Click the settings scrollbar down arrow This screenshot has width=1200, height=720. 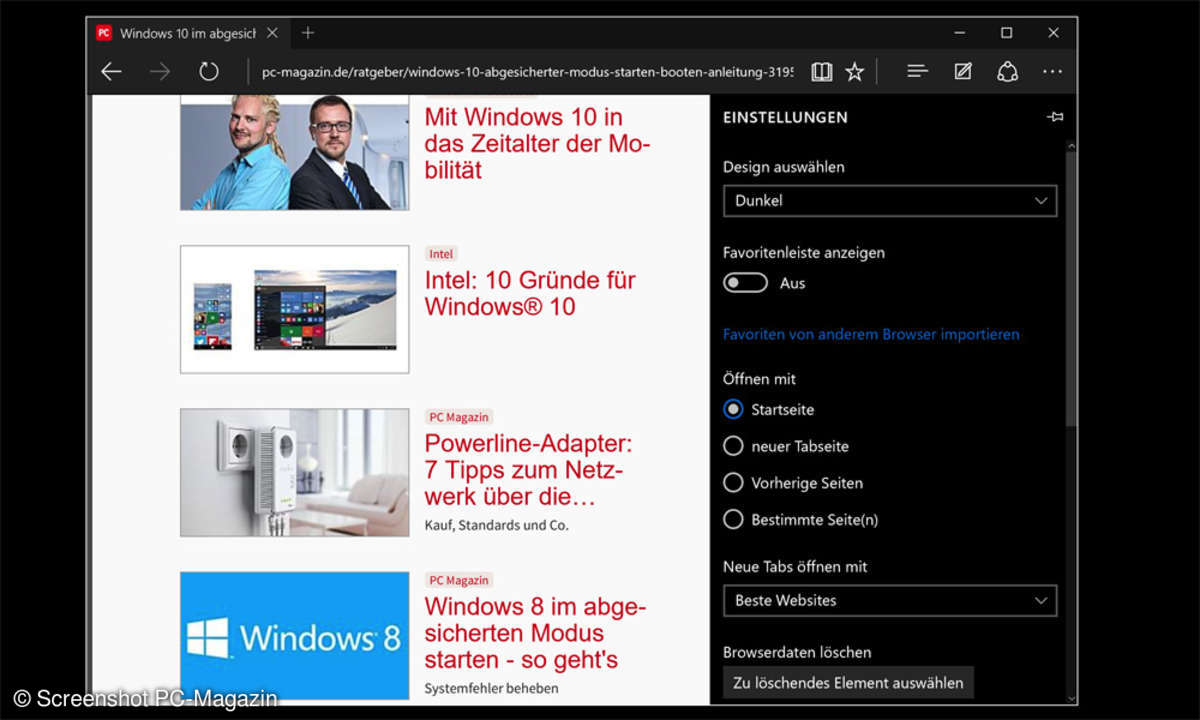[x=1071, y=698]
